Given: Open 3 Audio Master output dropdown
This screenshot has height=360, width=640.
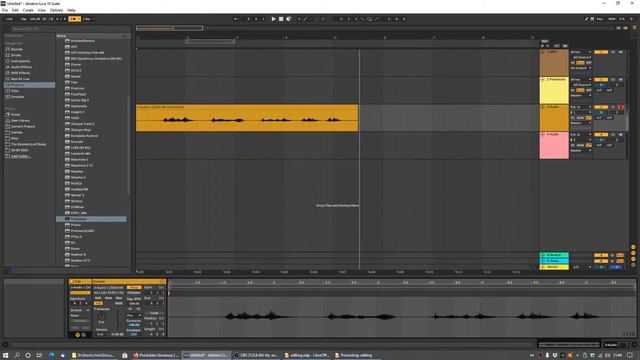Looking at the screenshot, I should pos(580,123).
